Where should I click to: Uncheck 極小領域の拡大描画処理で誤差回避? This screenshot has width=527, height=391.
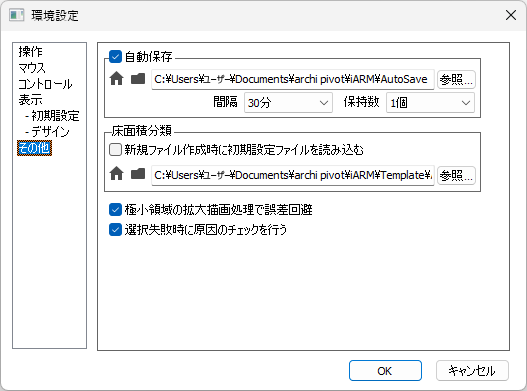click(x=115, y=210)
